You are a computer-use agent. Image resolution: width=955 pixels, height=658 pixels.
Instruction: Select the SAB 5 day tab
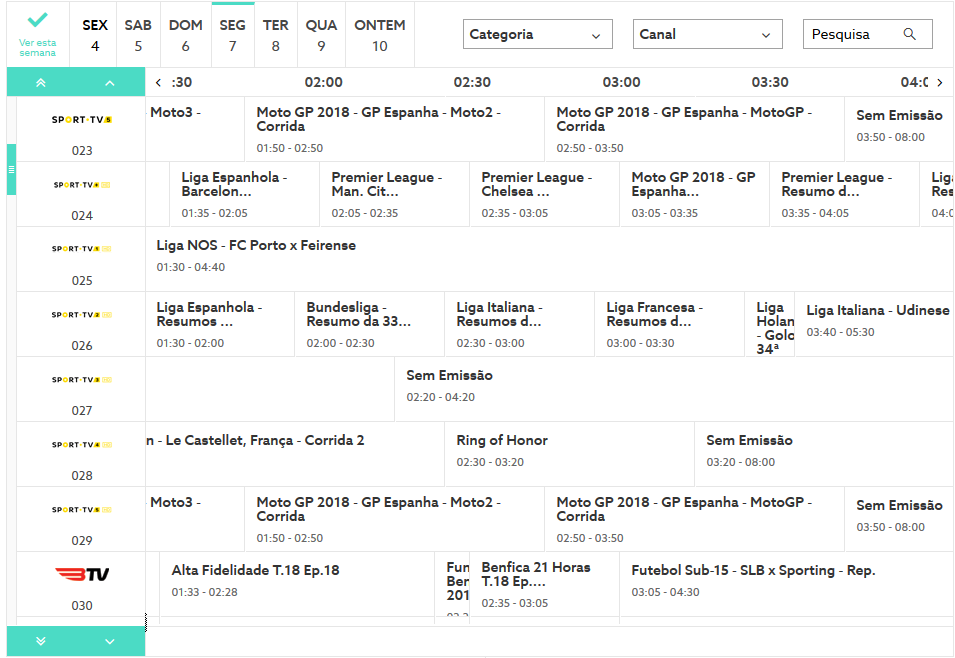coord(138,35)
